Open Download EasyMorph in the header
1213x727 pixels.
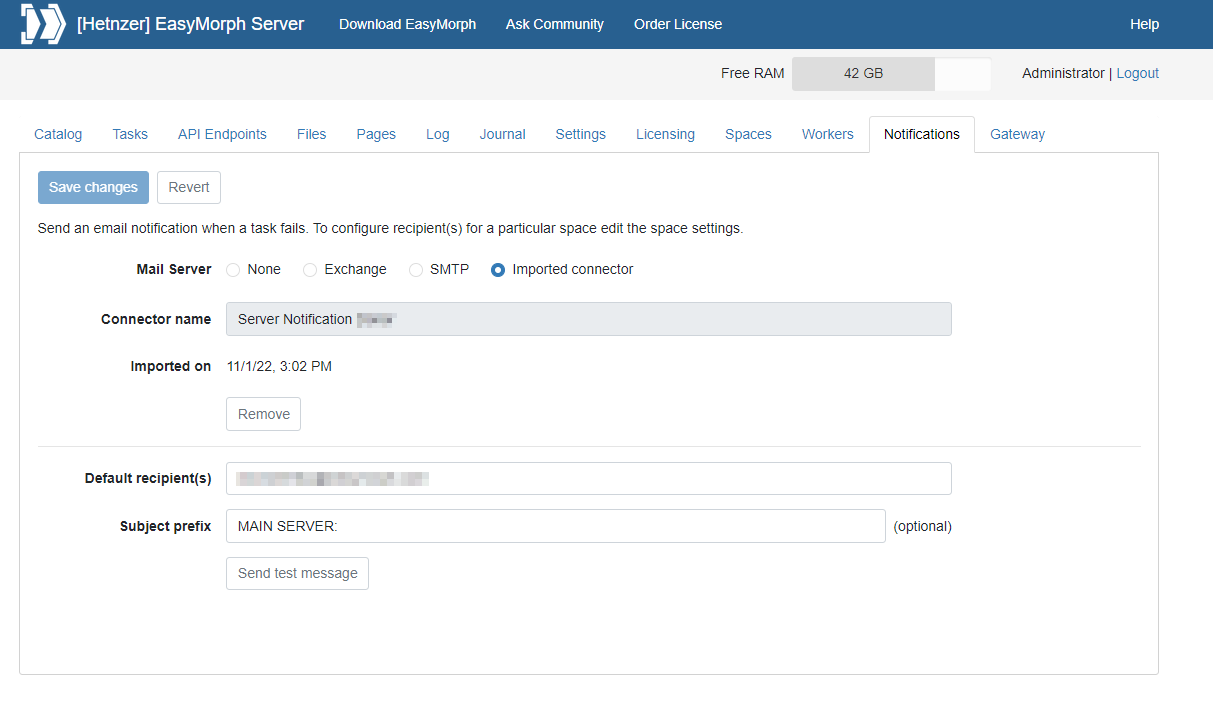click(x=407, y=24)
